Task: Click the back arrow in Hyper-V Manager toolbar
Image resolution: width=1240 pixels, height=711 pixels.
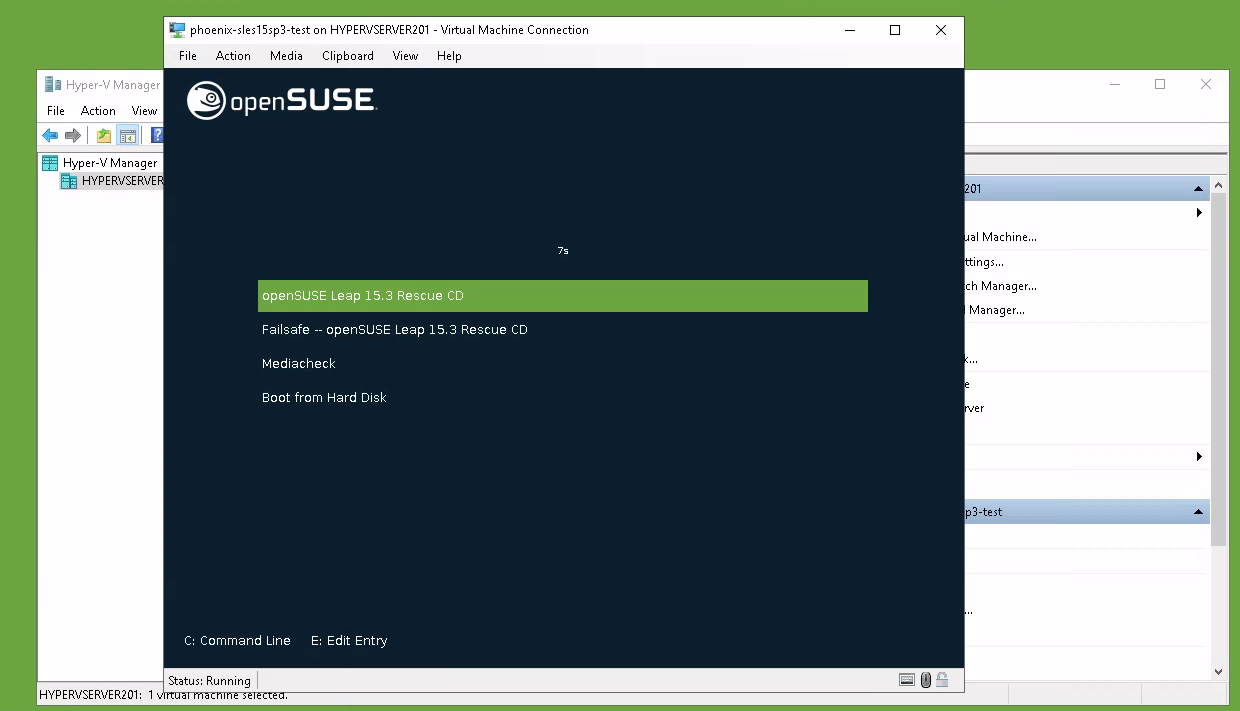Action: coord(51,135)
